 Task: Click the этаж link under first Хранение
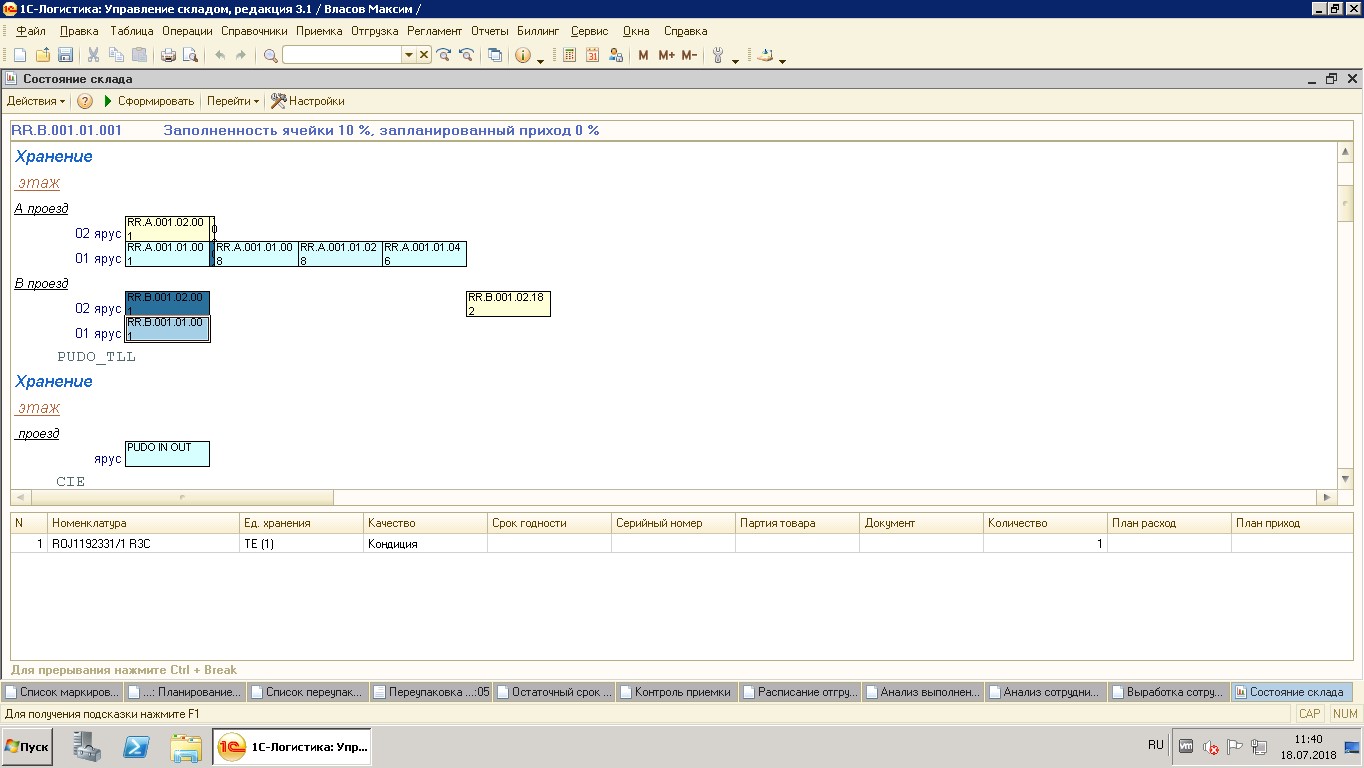[39, 183]
